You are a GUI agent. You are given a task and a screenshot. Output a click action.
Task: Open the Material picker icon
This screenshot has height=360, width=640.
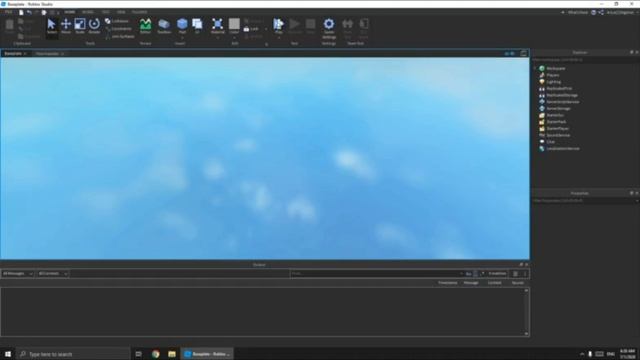tap(218, 24)
